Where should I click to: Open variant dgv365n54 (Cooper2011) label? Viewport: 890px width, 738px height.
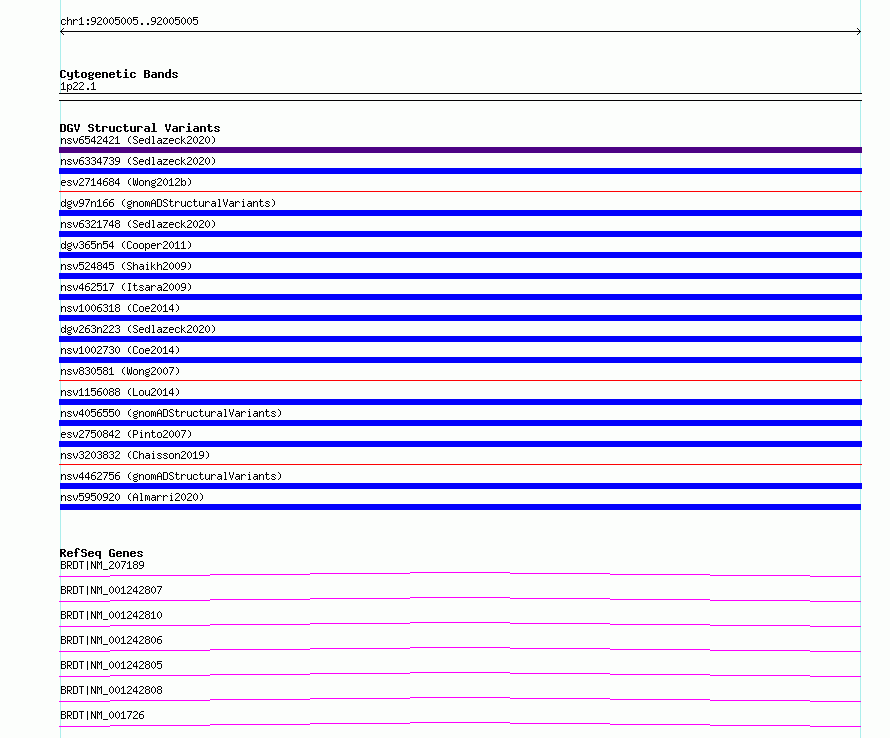[x=126, y=245]
